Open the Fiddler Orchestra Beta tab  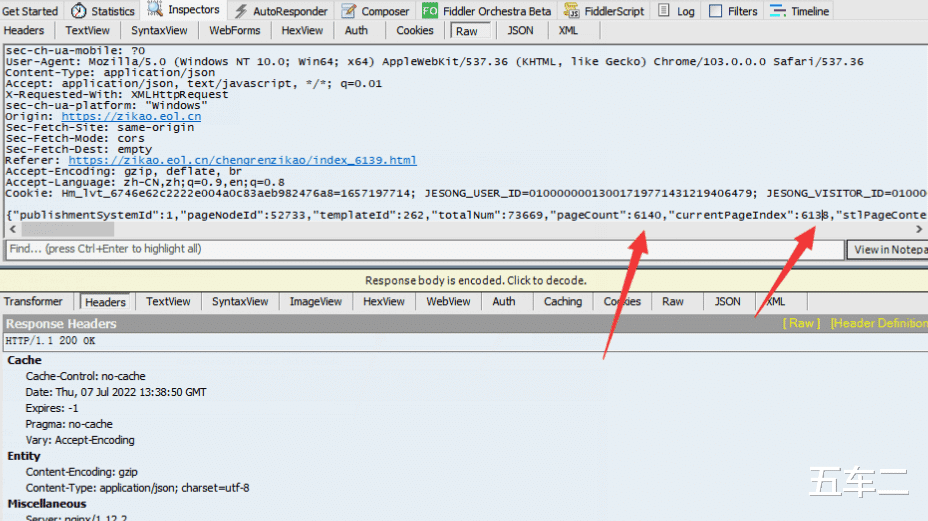497,11
